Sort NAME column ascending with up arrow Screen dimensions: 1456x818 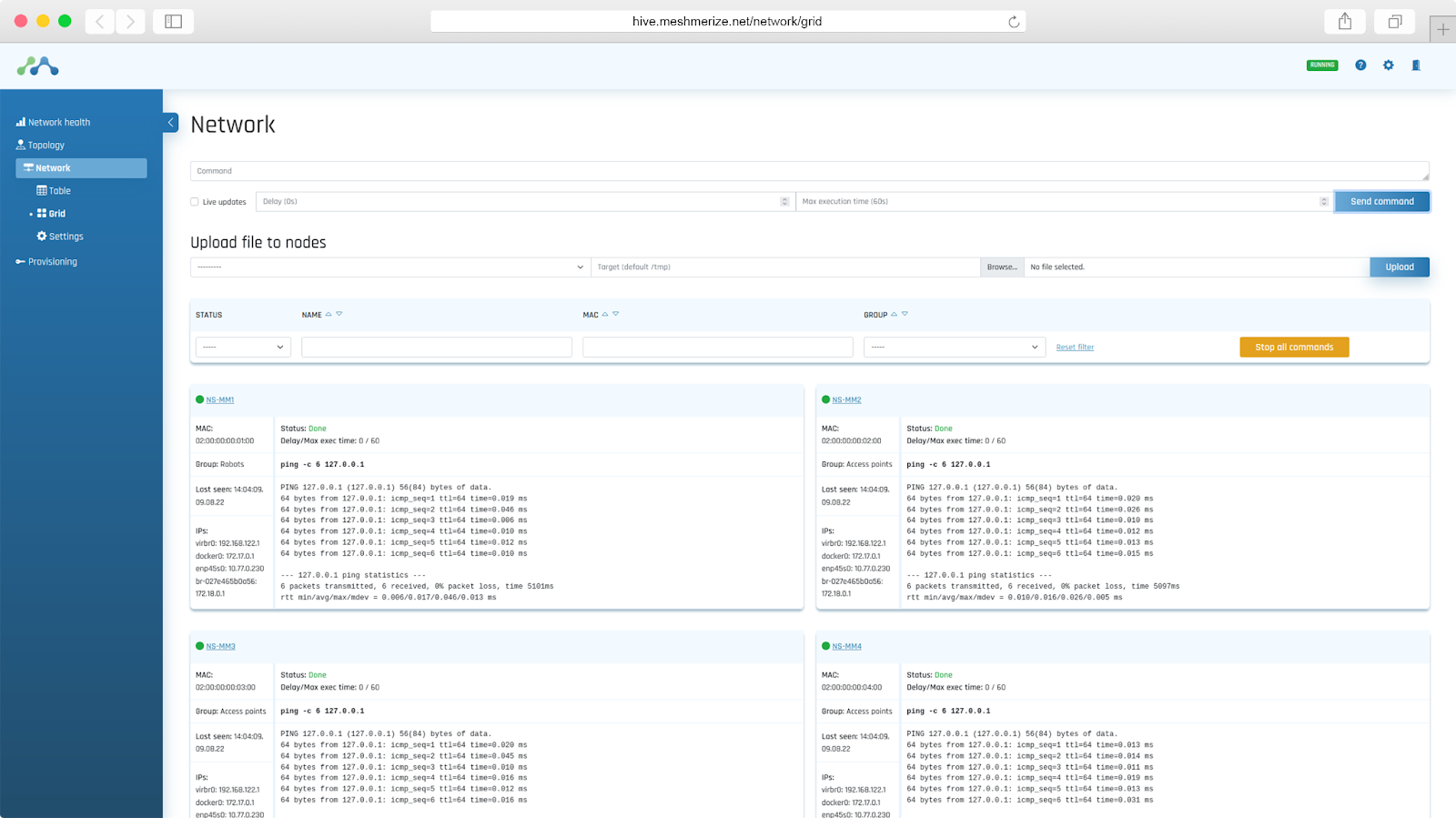[329, 314]
